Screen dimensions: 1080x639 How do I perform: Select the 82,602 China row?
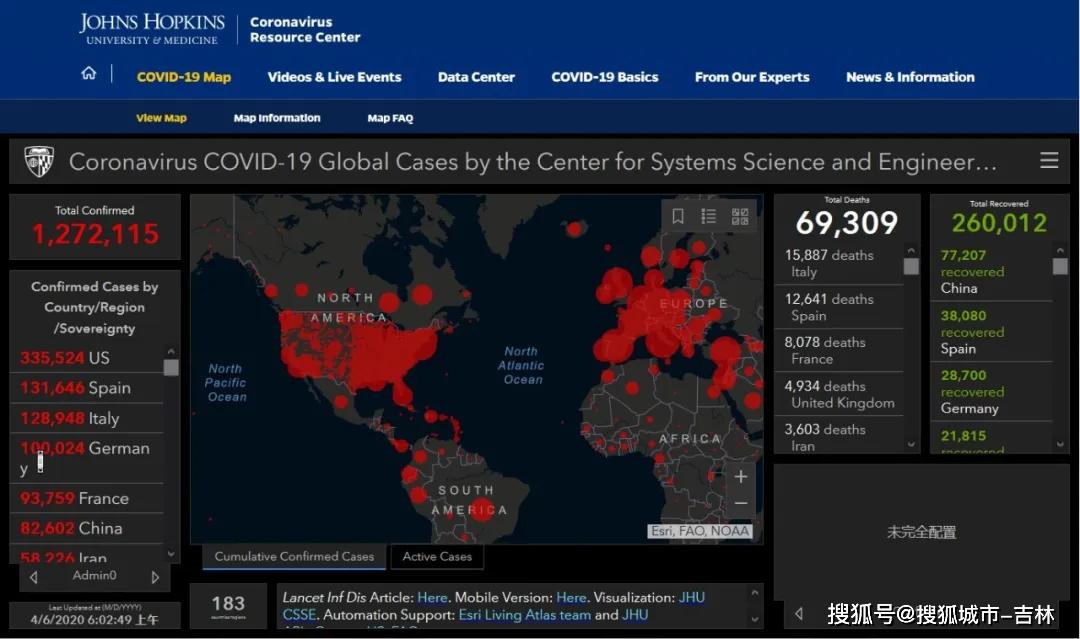(87, 528)
